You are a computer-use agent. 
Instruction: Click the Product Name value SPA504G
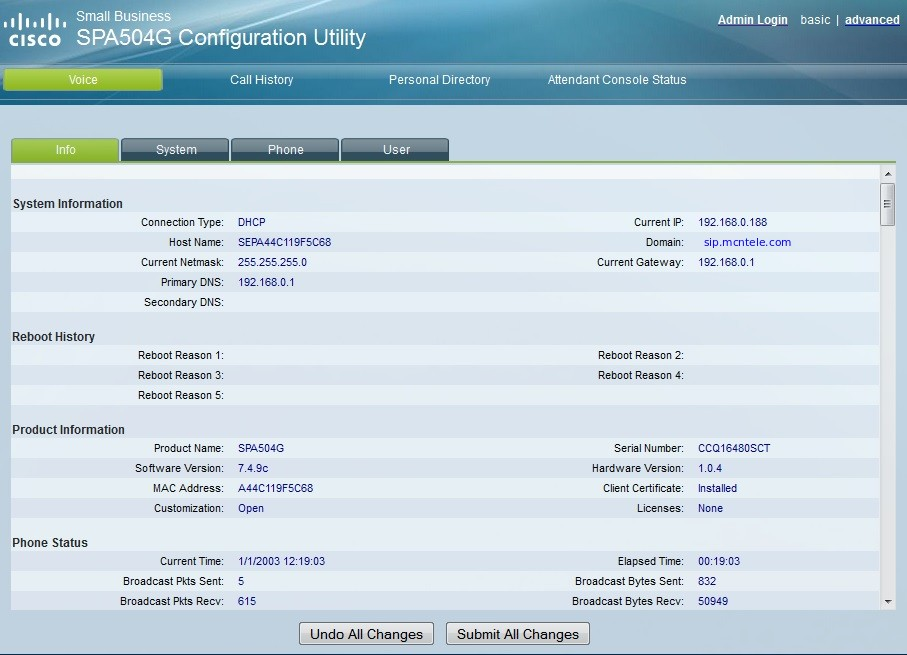tap(261, 448)
